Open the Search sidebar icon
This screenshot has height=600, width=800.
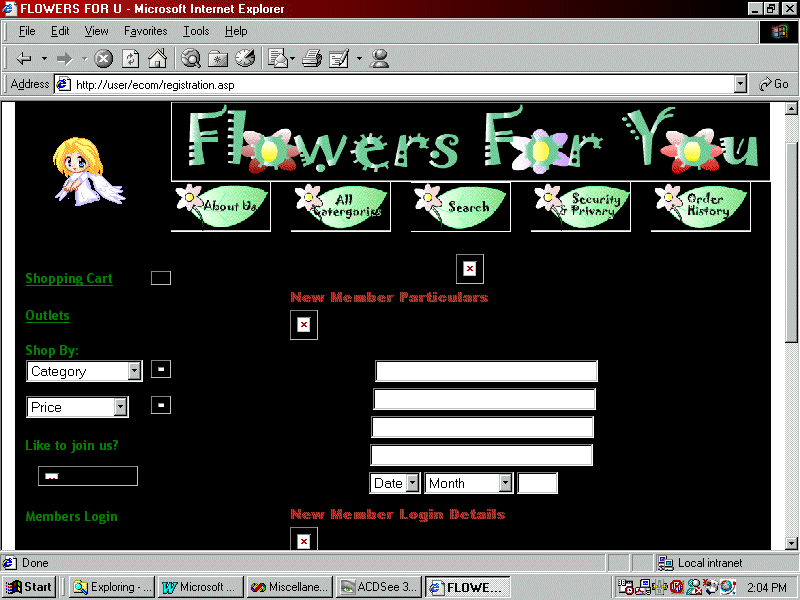[190, 58]
